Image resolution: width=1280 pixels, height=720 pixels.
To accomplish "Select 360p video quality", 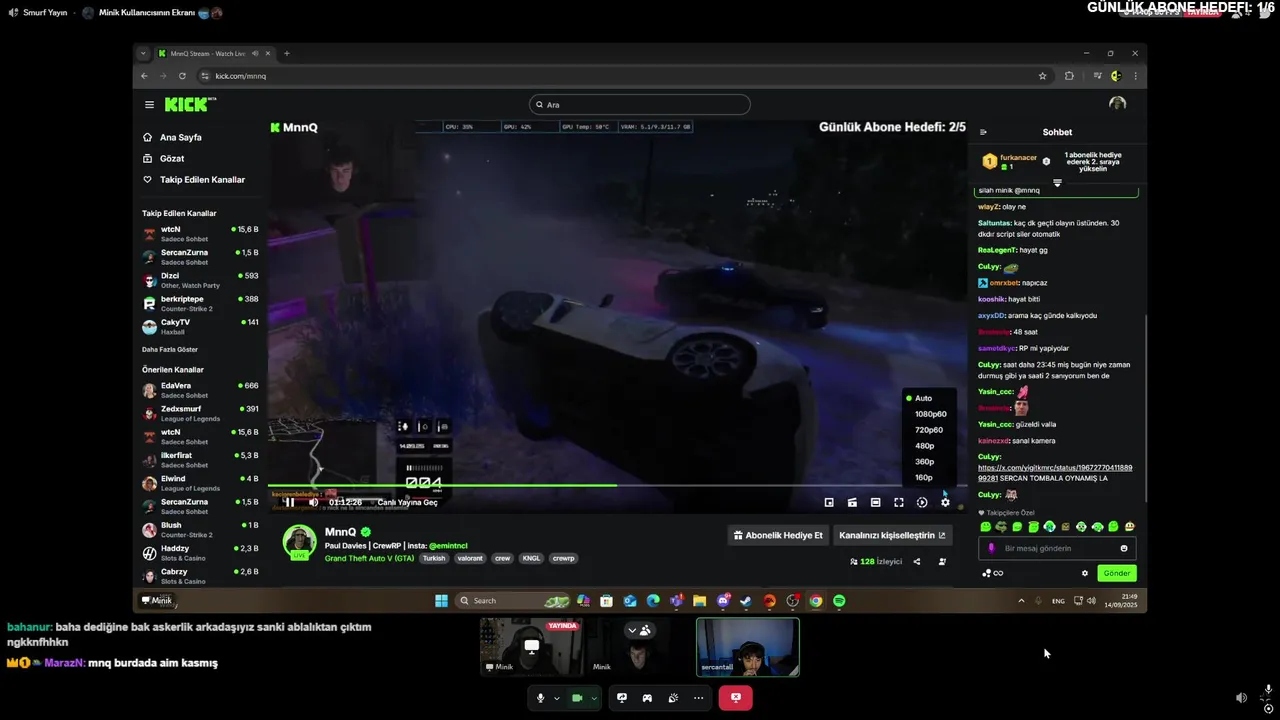I will pos(925,462).
